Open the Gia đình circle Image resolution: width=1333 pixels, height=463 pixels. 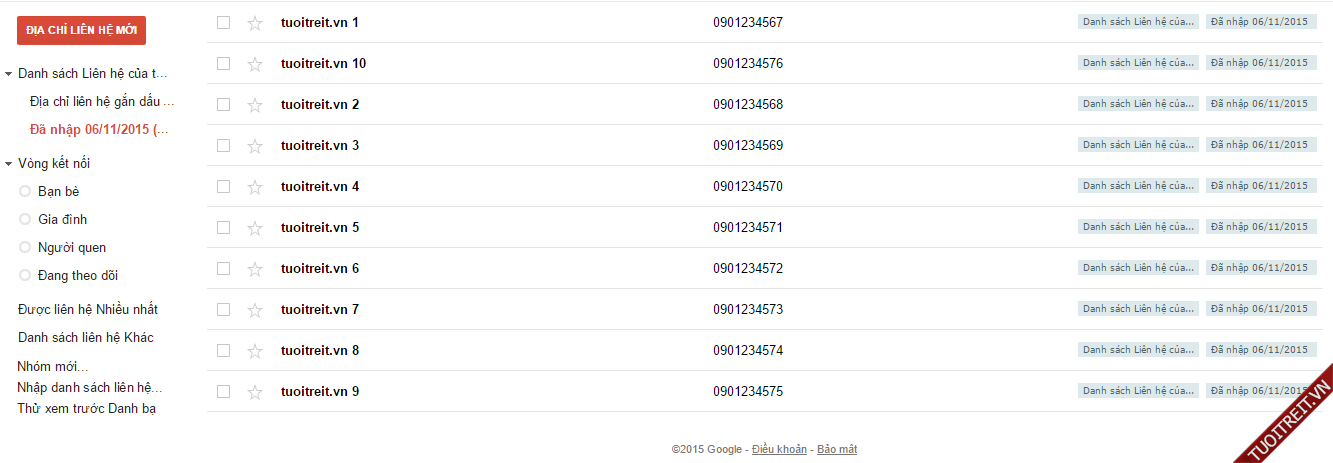pyautogui.click(x=62, y=219)
